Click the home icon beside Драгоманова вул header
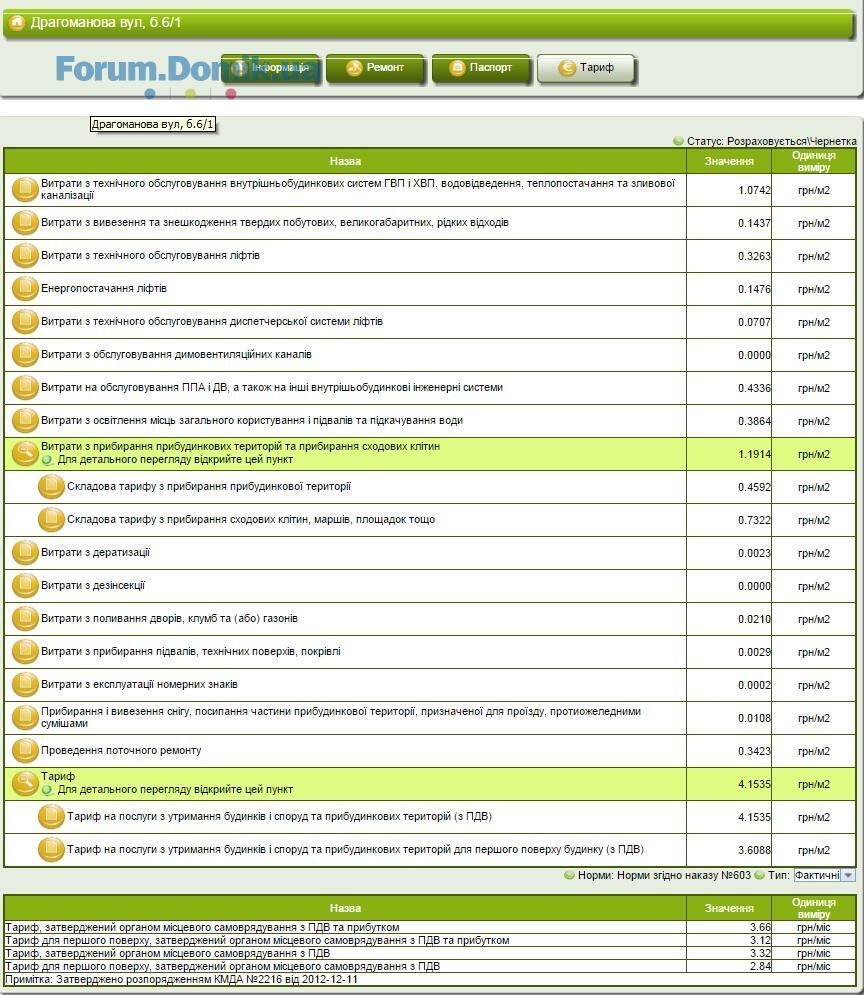The image size is (864, 995). 17,23
